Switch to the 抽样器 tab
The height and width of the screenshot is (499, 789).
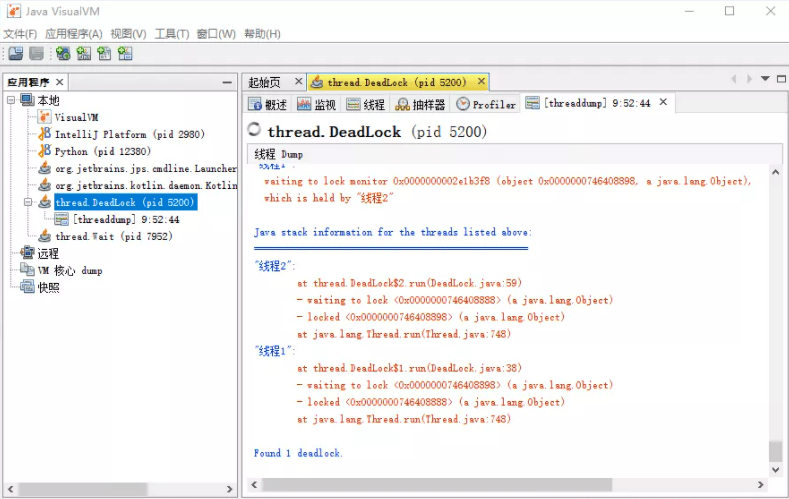(x=421, y=104)
